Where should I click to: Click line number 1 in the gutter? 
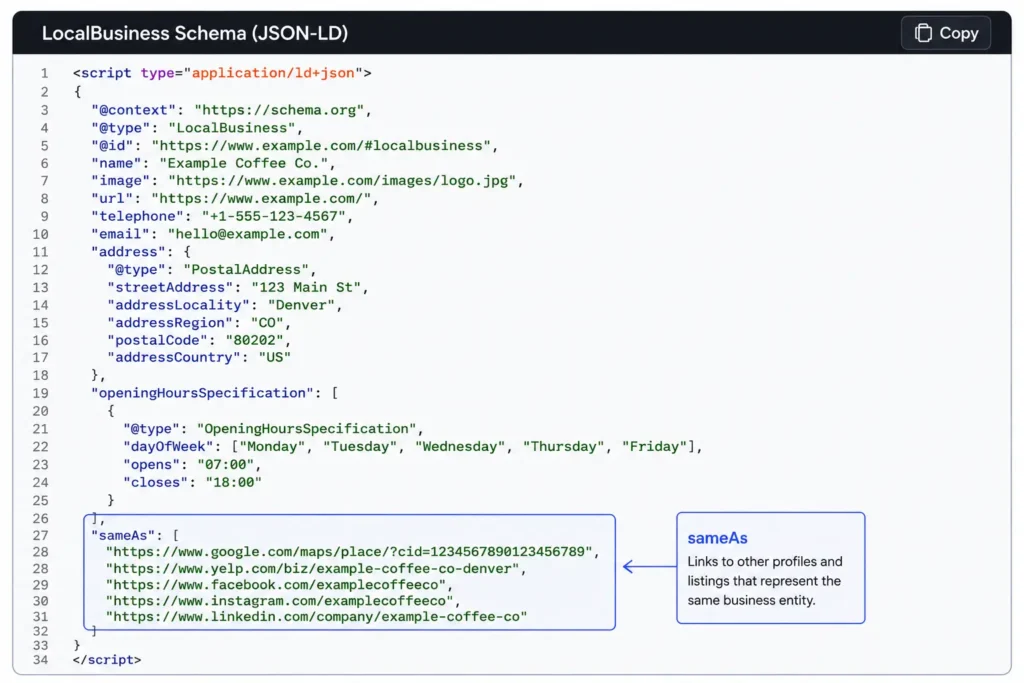44,73
